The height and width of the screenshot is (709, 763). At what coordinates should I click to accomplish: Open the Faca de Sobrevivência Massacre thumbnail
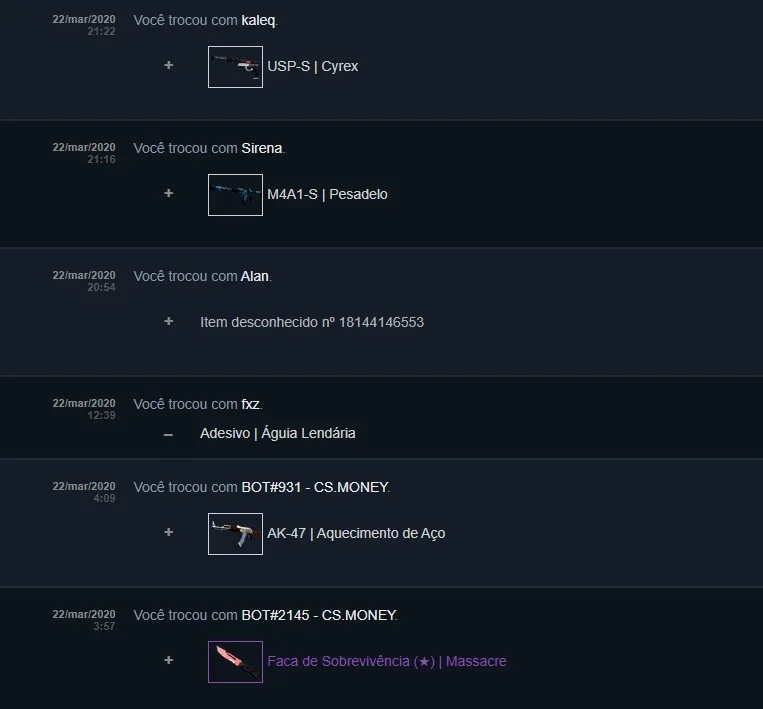tap(235, 662)
